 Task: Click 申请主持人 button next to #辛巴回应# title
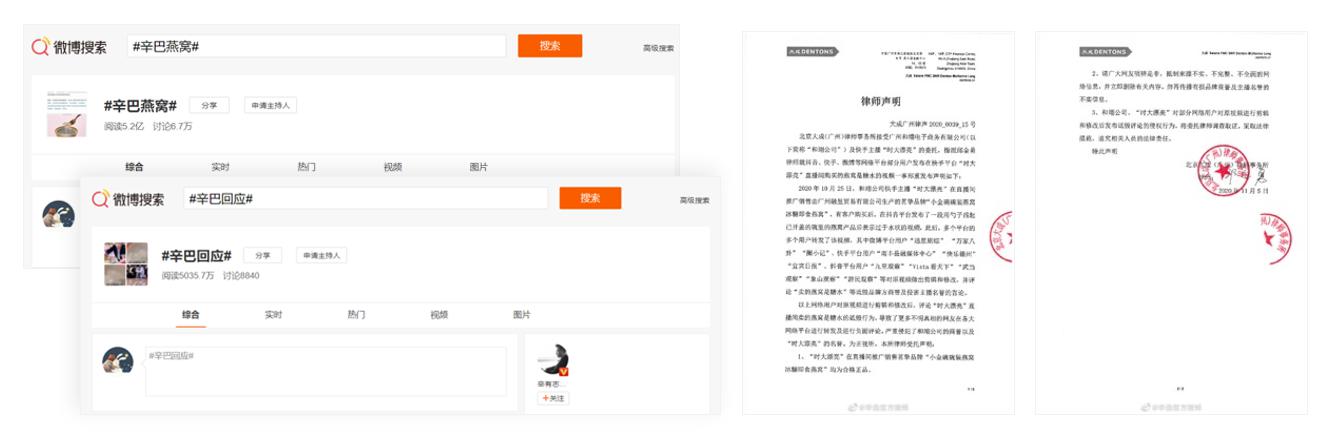[x=320, y=256]
